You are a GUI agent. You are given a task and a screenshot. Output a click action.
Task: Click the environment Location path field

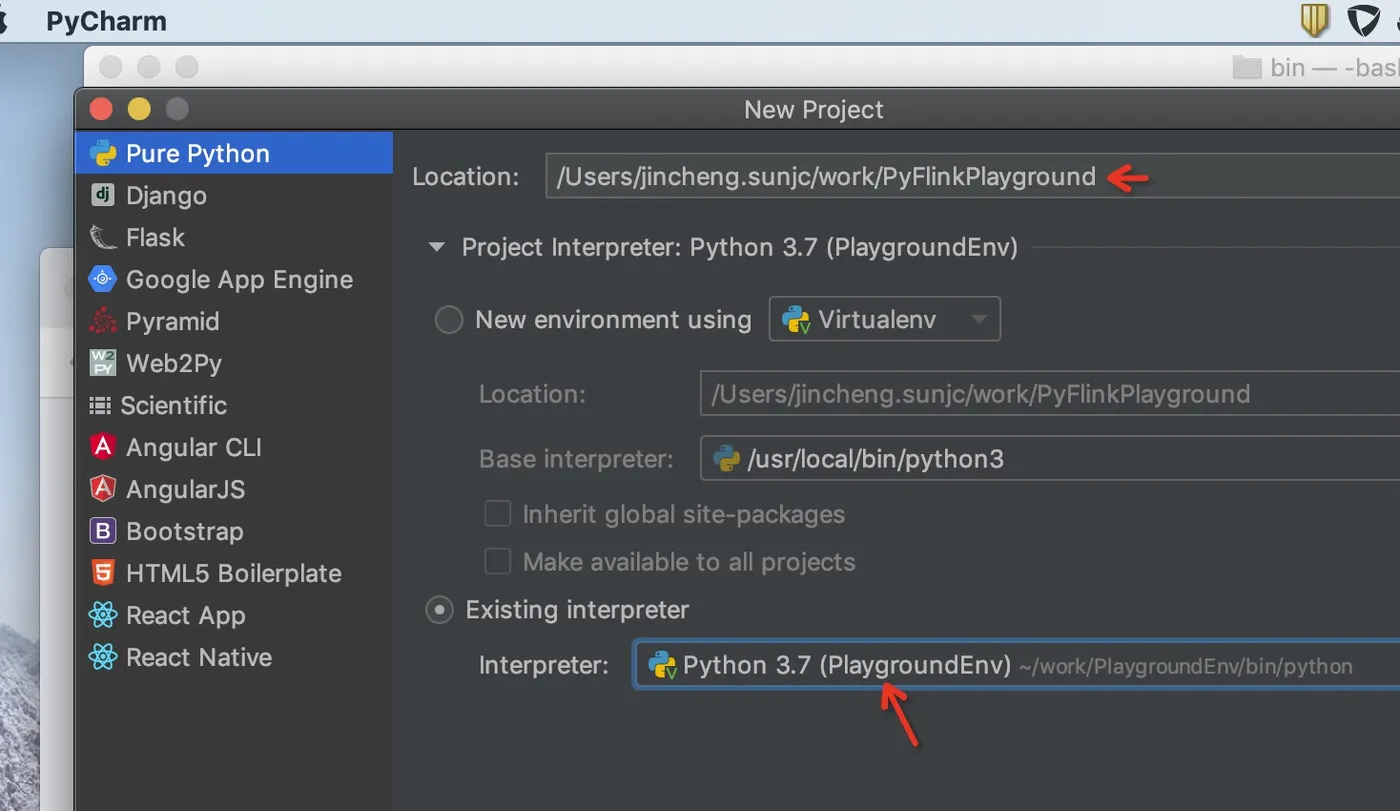point(1050,393)
